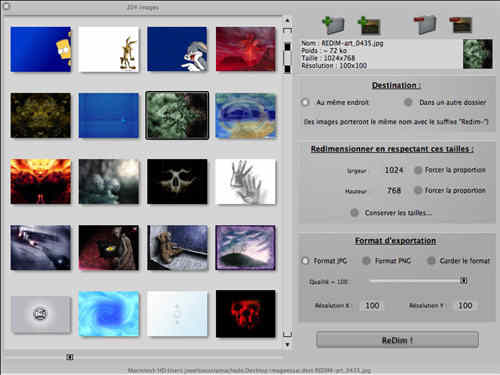Select the 'Au même endroit' radio button
This screenshot has height=375, width=500.
click(305, 102)
